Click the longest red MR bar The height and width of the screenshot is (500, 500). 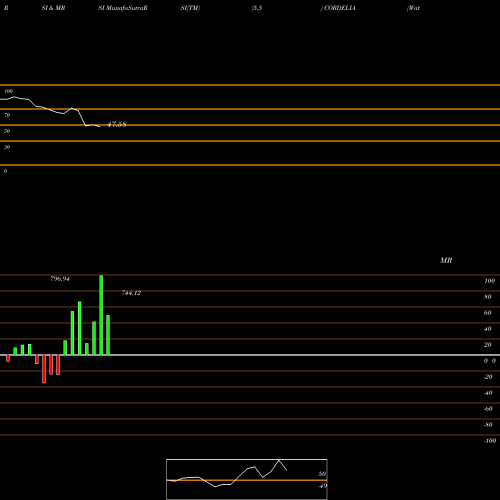point(44,369)
